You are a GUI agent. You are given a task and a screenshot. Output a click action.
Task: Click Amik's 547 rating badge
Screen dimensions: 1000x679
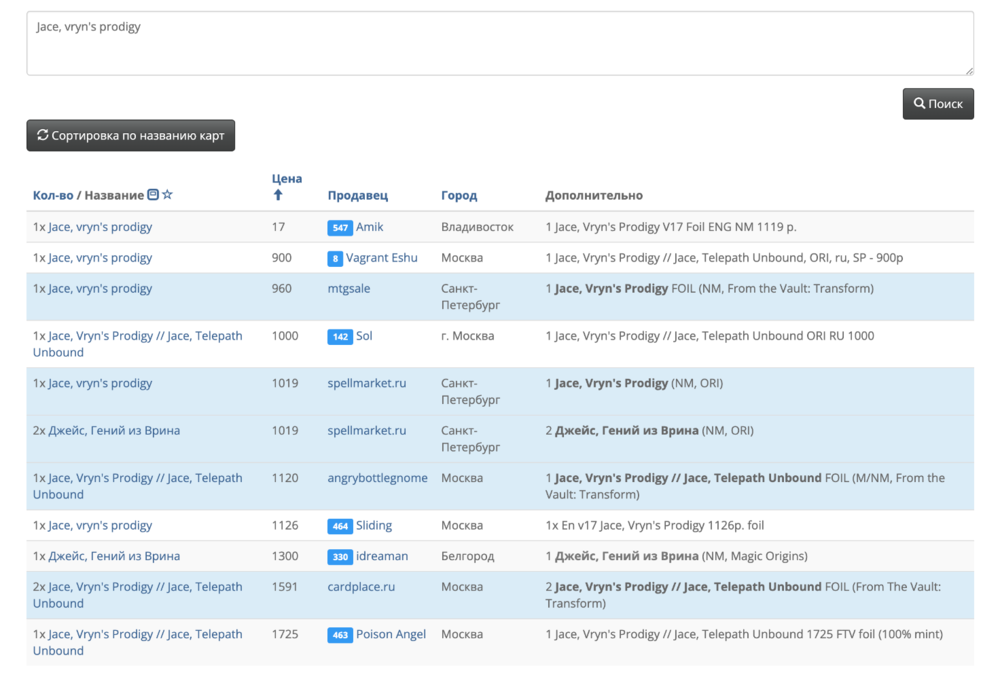[x=340, y=228]
